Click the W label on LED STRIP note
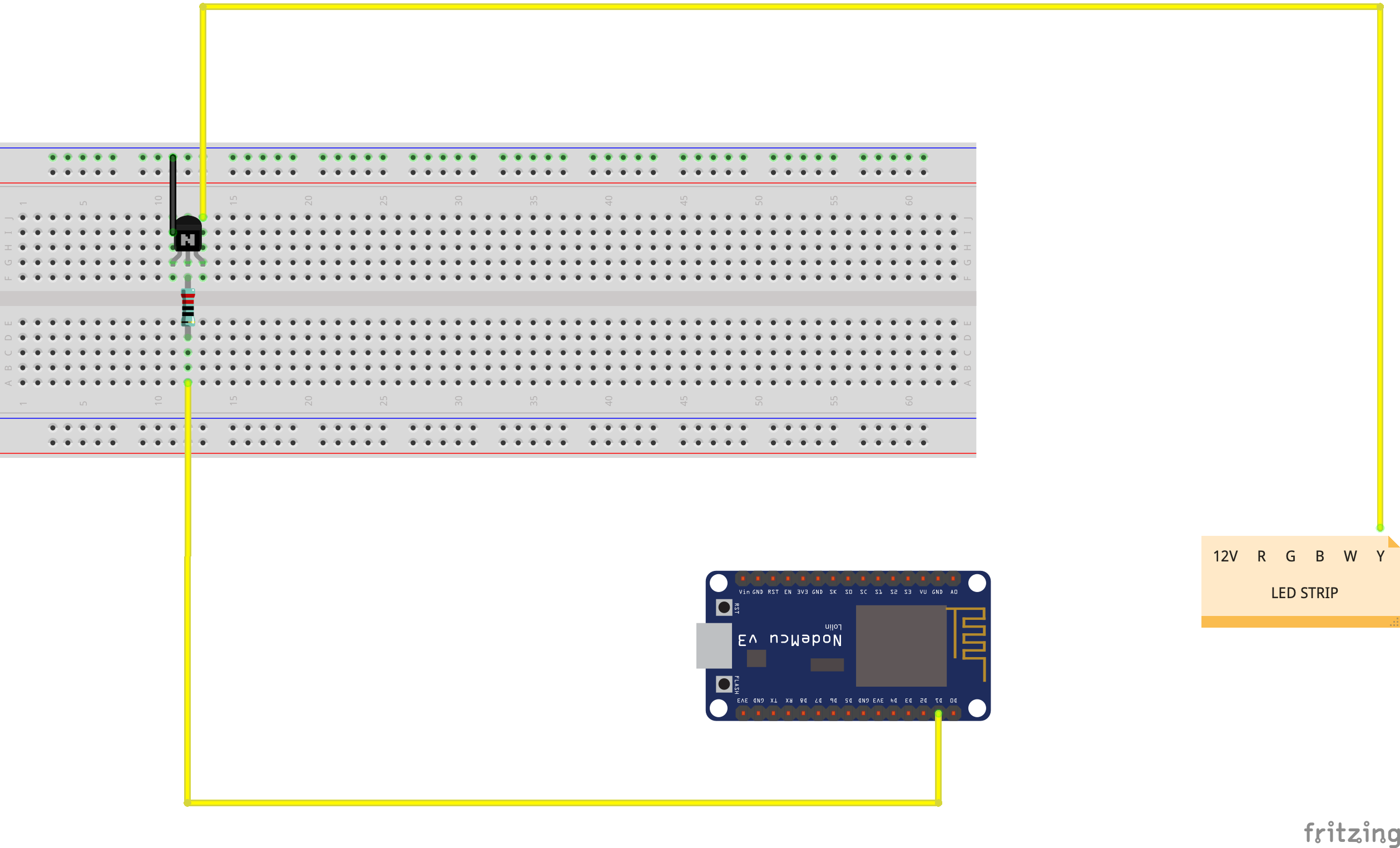Viewport: 1400px width, 848px height. [1350, 556]
